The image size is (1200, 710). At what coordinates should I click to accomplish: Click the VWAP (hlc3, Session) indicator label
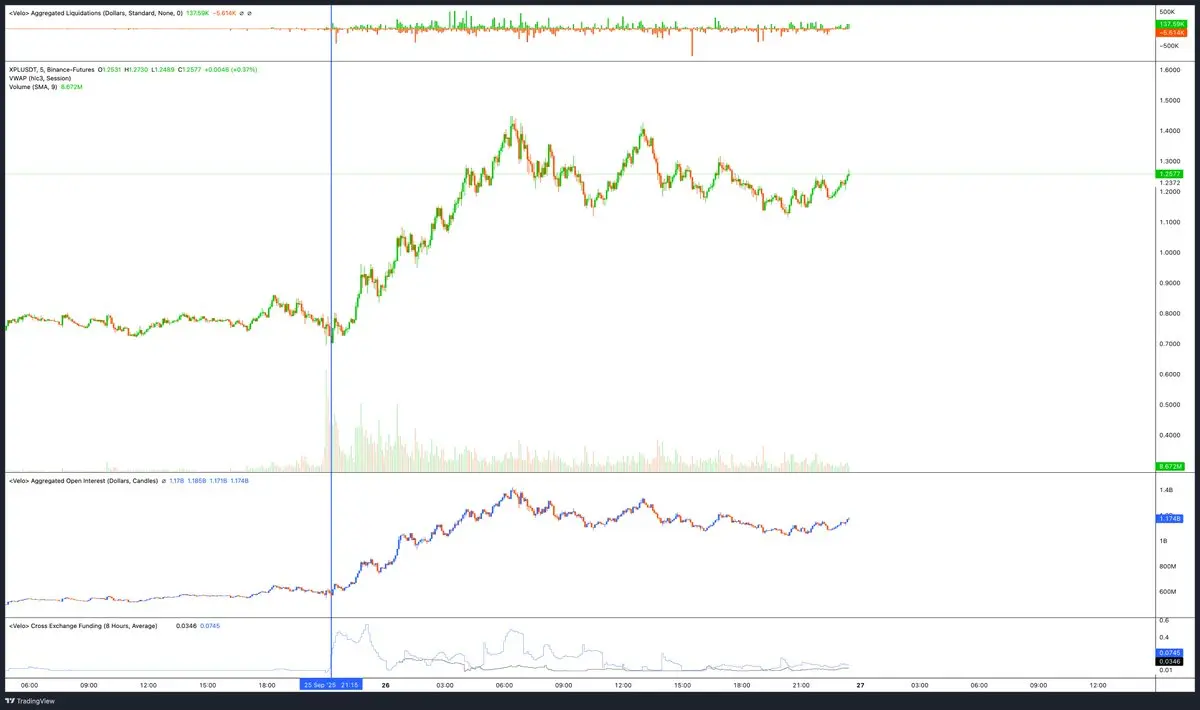(38, 78)
